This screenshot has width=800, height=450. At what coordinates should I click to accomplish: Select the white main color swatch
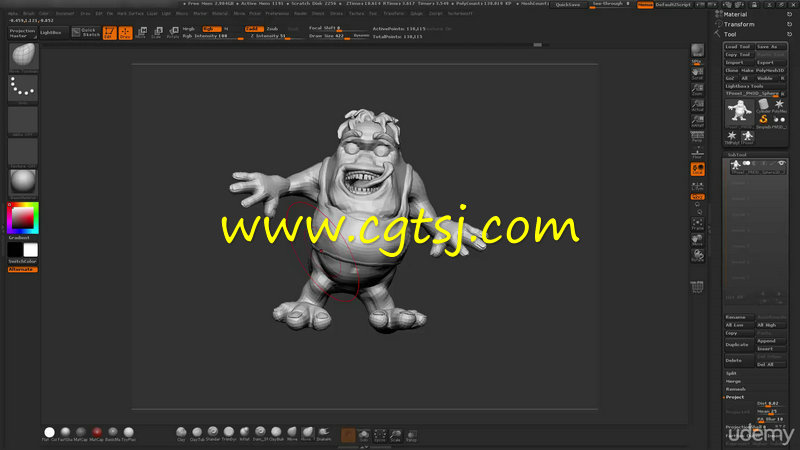click(x=31, y=250)
